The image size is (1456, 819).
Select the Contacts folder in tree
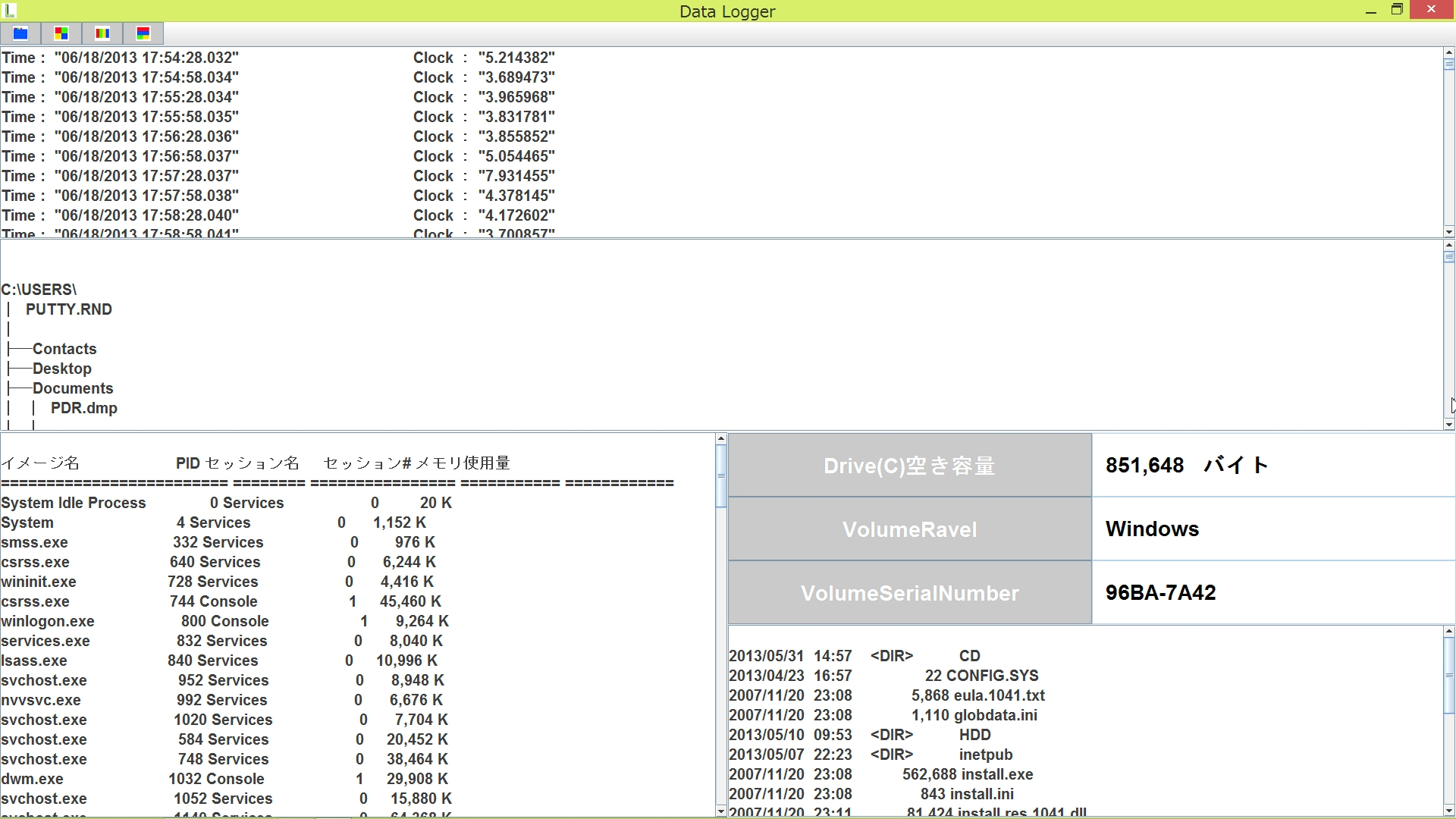[64, 349]
